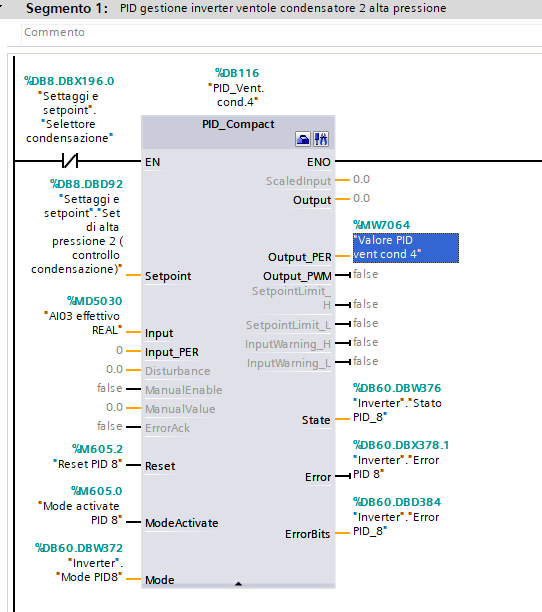This screenshot has width=542, height=612.
Task: Select the %DB116 instance address
Action: pyautogui.click(x=237, y=73)
